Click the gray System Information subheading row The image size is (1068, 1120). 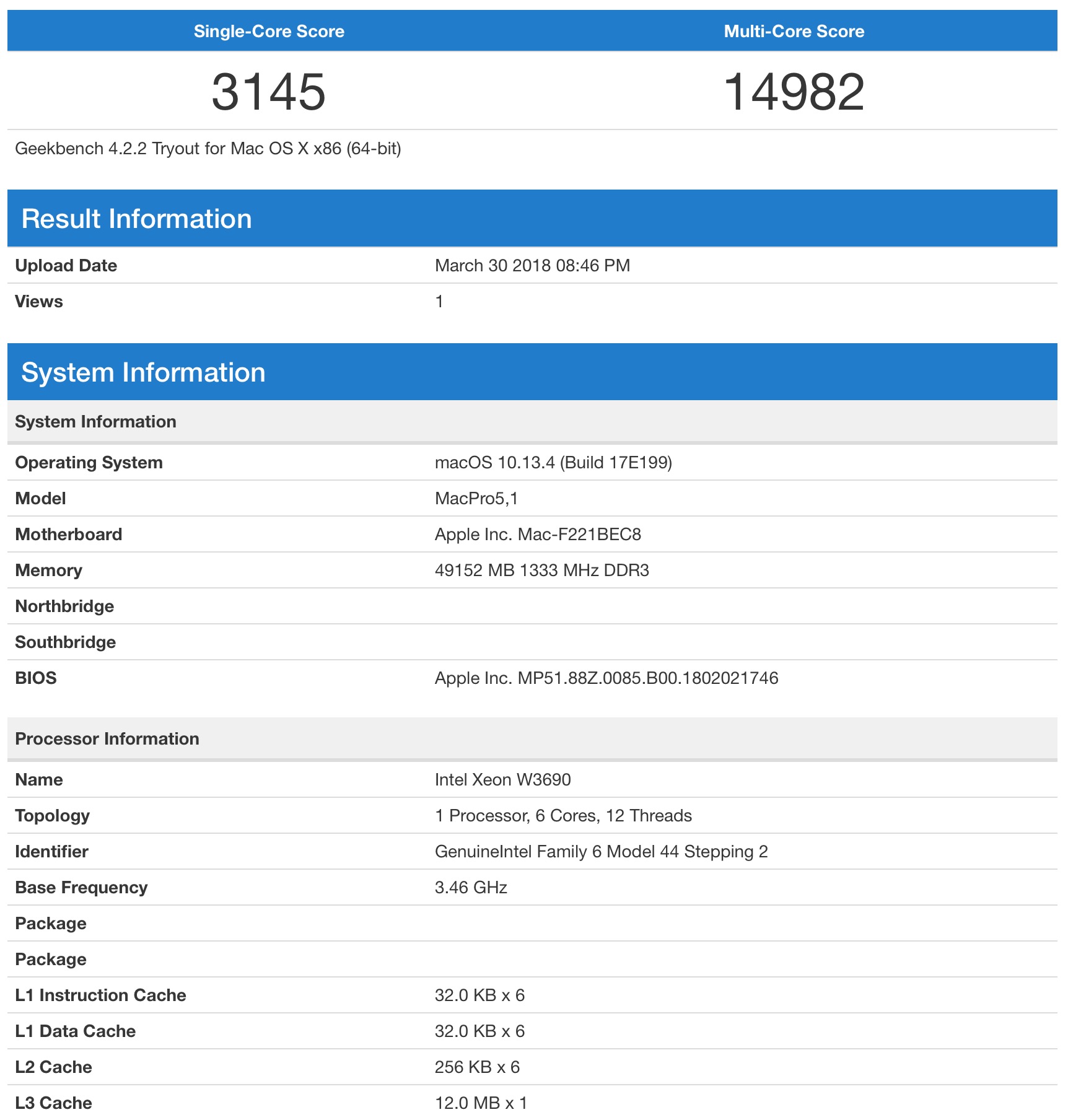[532, 422]
